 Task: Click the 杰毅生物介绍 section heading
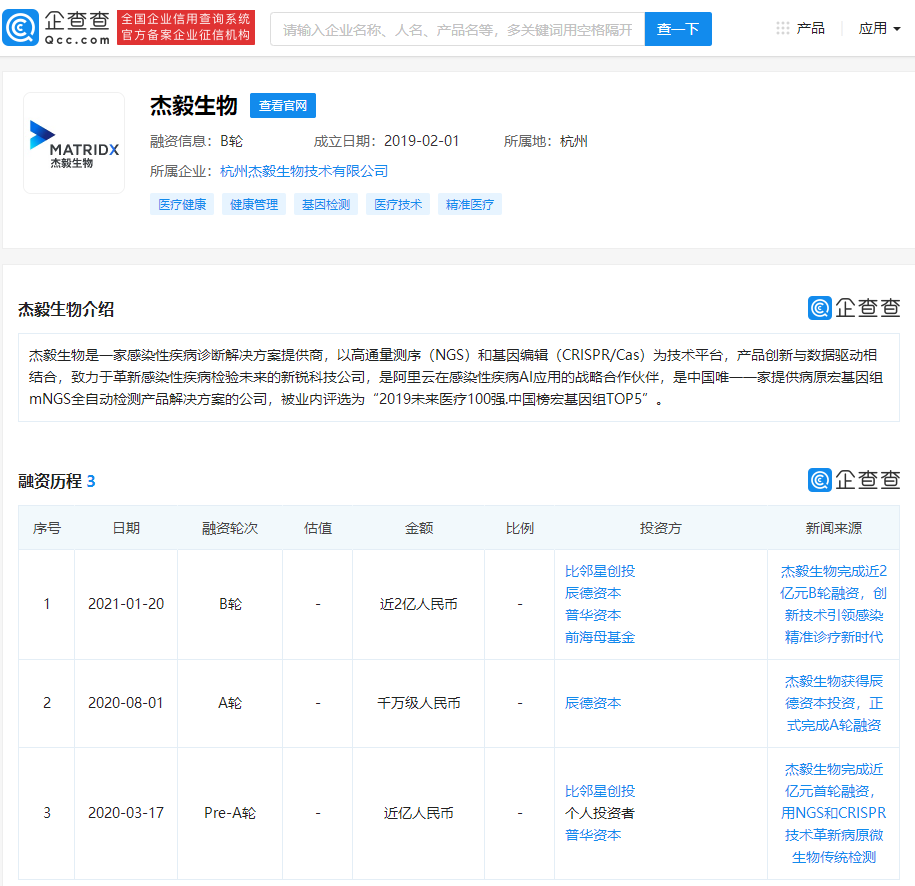(x=66, y=309)
